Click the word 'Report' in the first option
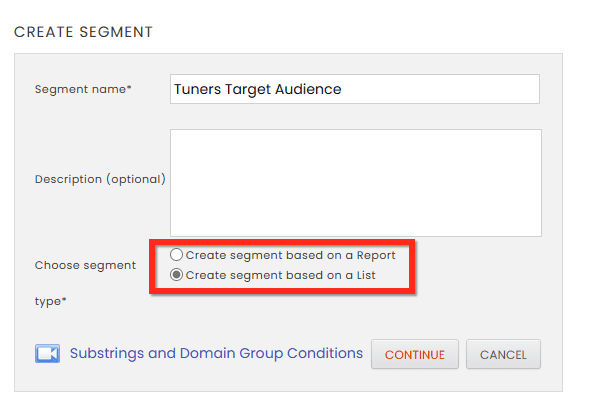The height and width of the screenshot is (418, 605). (373, 256)
